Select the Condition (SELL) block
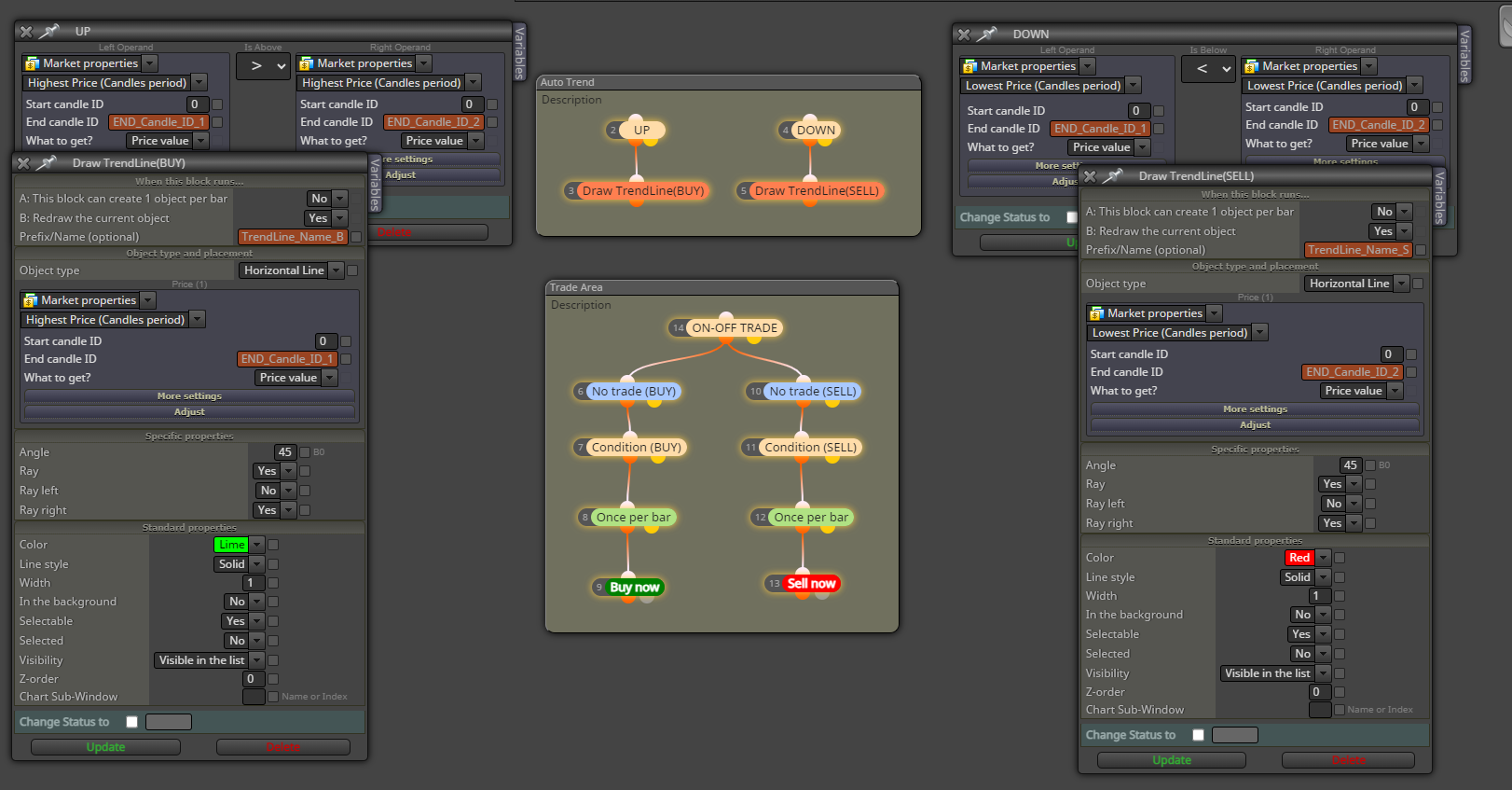The height and width of the screenshot is (790, 1512). tap(810, 448)
